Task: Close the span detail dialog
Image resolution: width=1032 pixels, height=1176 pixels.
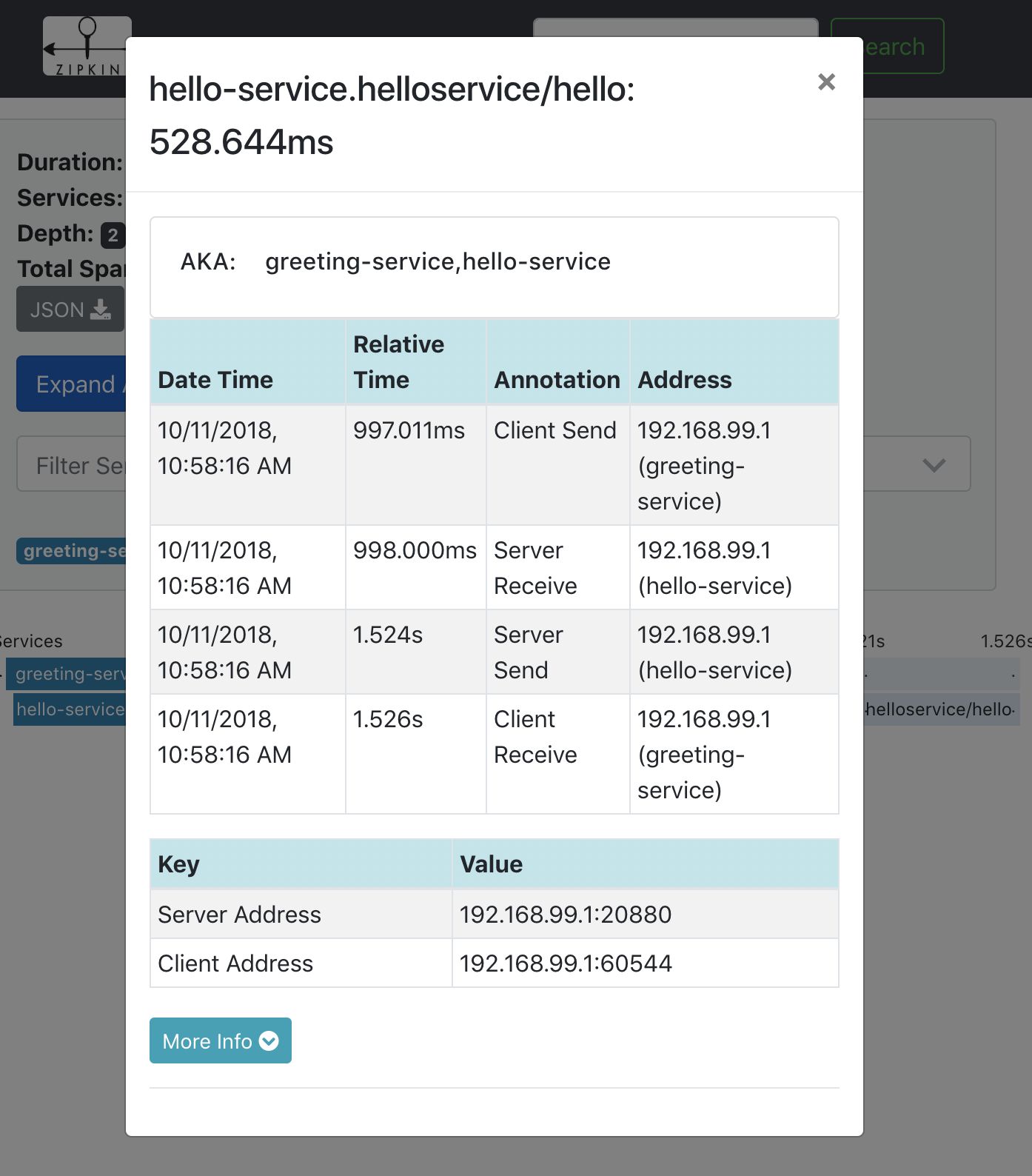Action: pyautogui.click(x=826, y=81)
